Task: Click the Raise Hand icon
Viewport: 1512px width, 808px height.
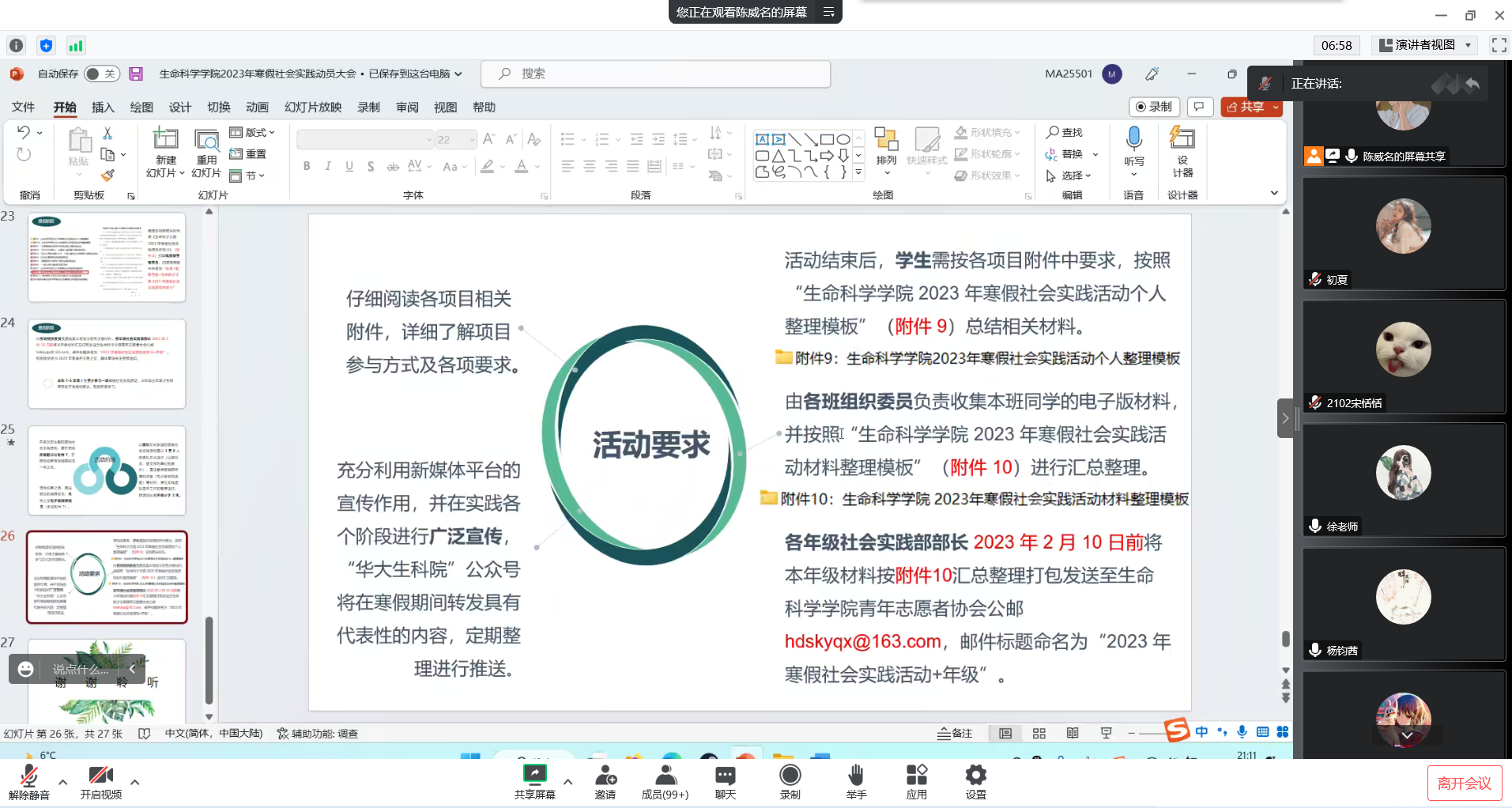Action: tap(856, 781)
